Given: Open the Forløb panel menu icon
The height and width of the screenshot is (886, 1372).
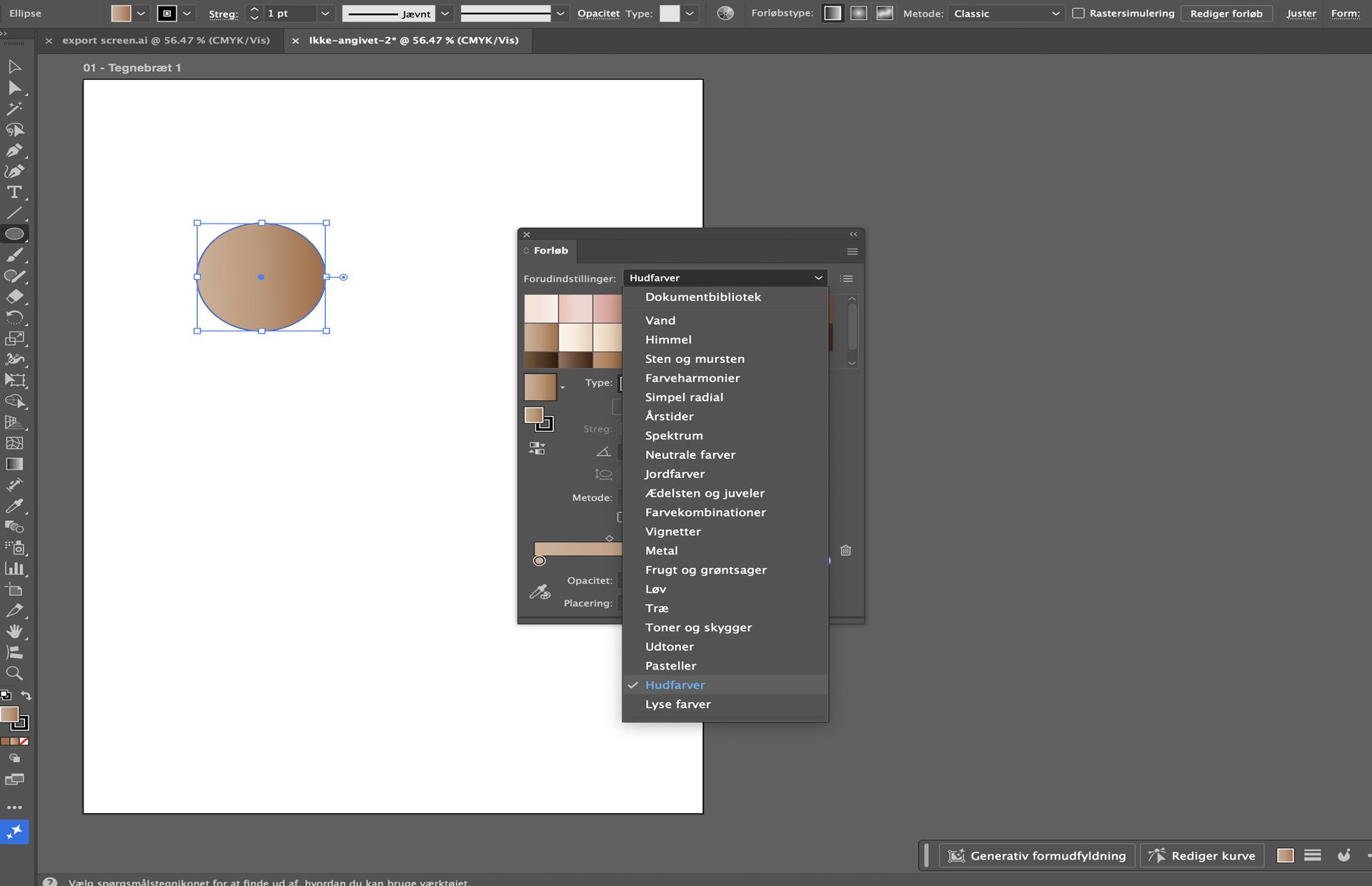Looking at the screenshot, I should [x=852, y=252].
